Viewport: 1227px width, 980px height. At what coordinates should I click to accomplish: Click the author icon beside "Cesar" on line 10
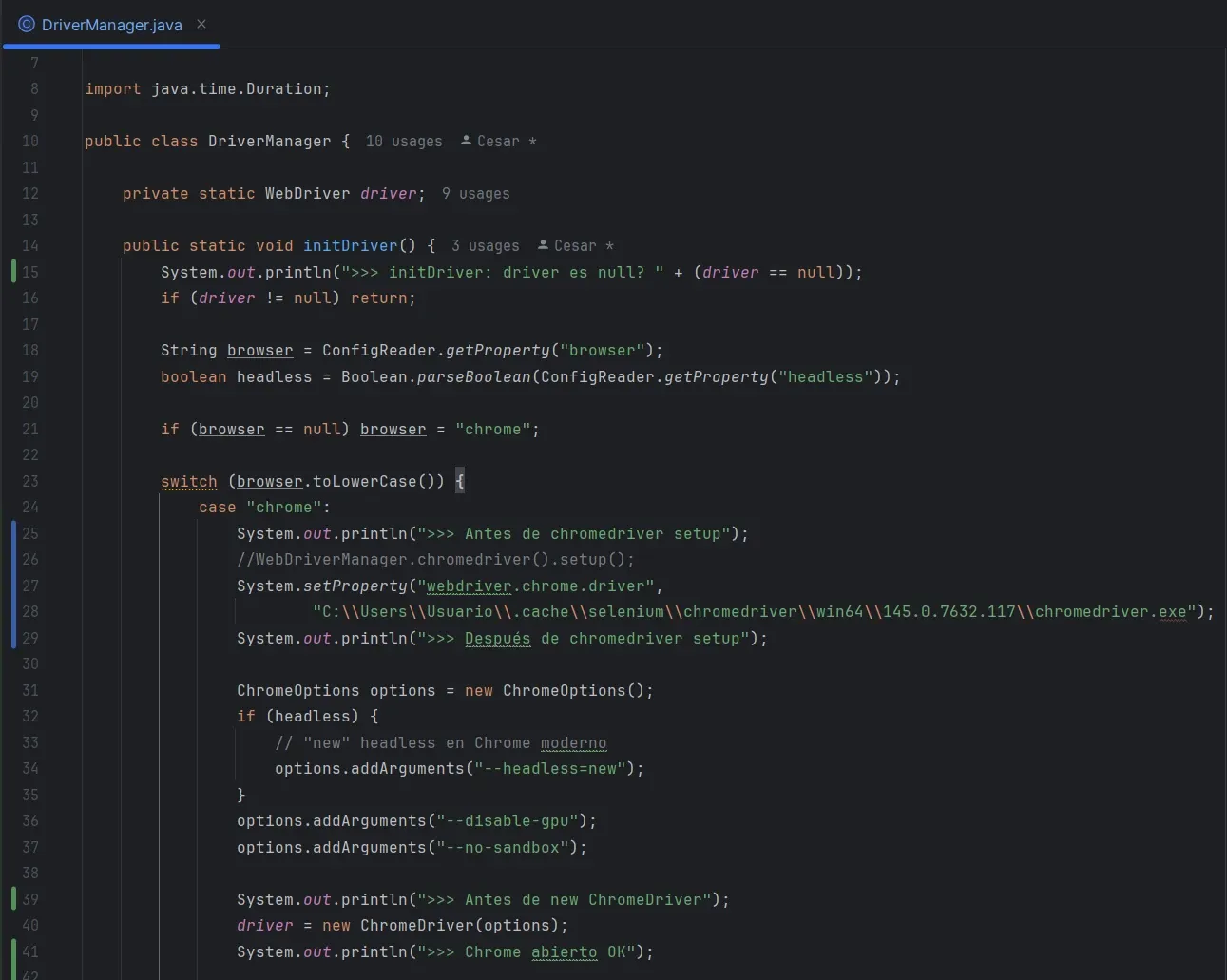pyautogui.click(x=464, y=141)
